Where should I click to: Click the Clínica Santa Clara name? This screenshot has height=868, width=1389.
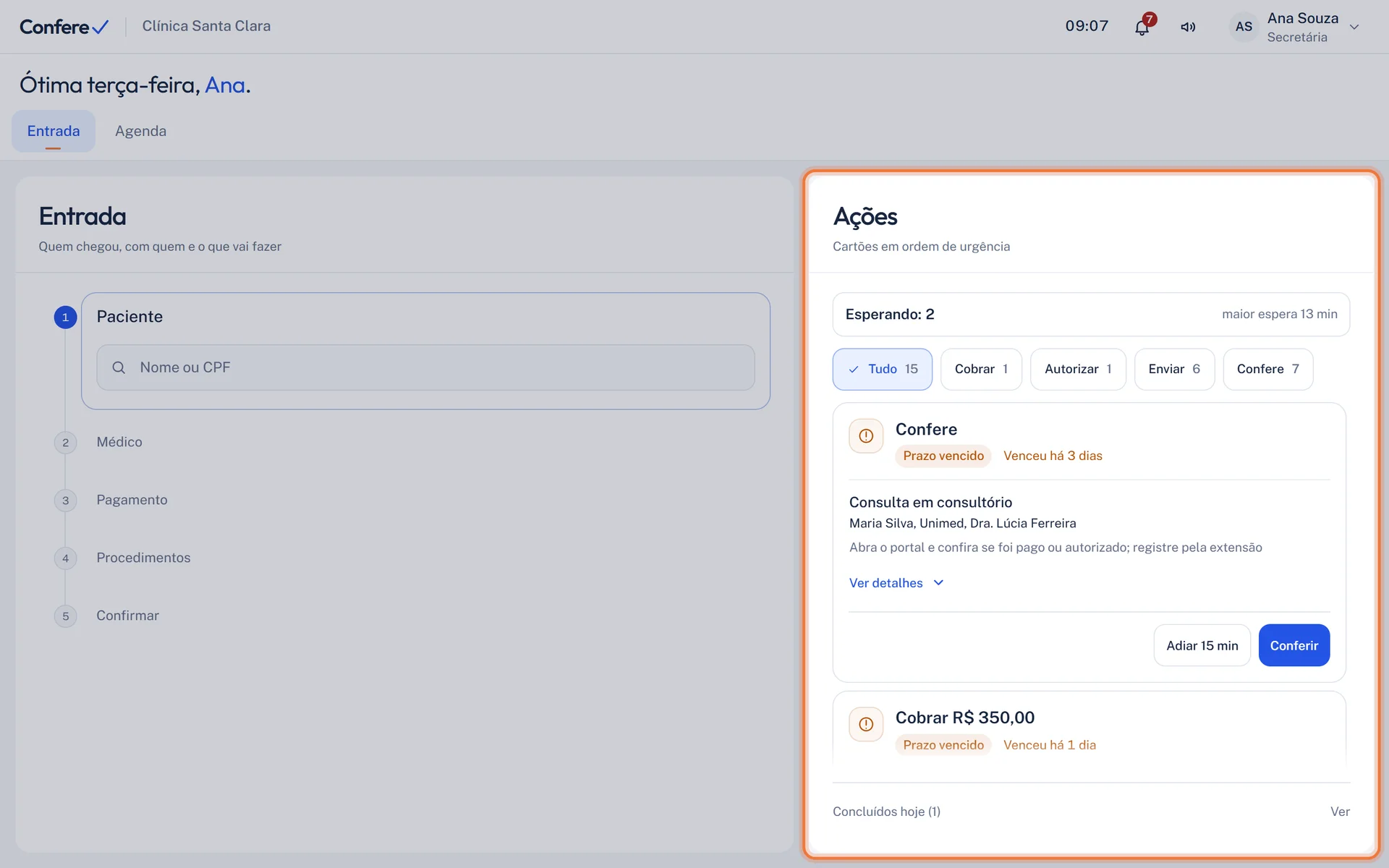click(206, 26)
